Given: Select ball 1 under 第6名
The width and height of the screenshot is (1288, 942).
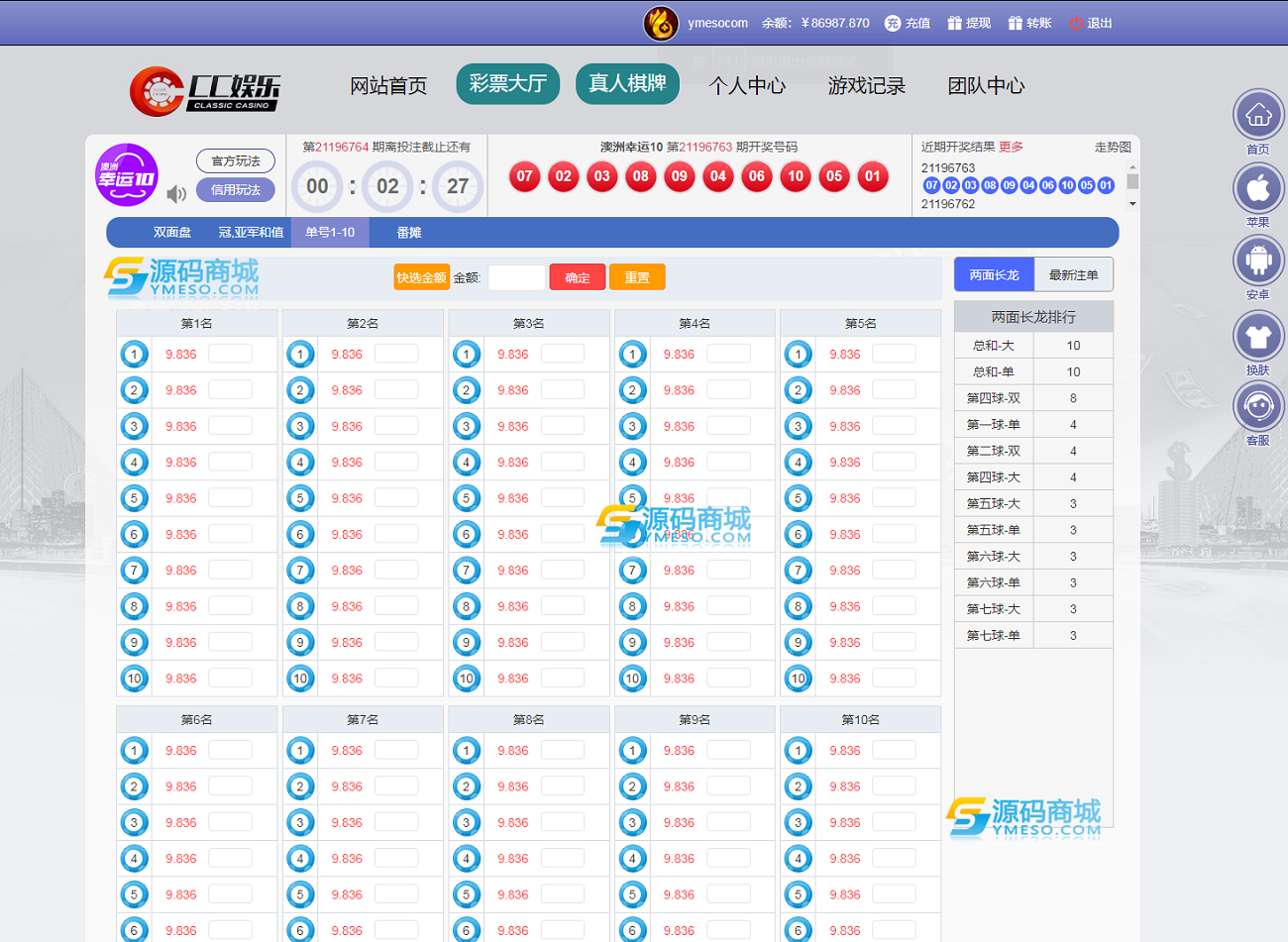Looking at the screenshot, I should tap(135, 751).
